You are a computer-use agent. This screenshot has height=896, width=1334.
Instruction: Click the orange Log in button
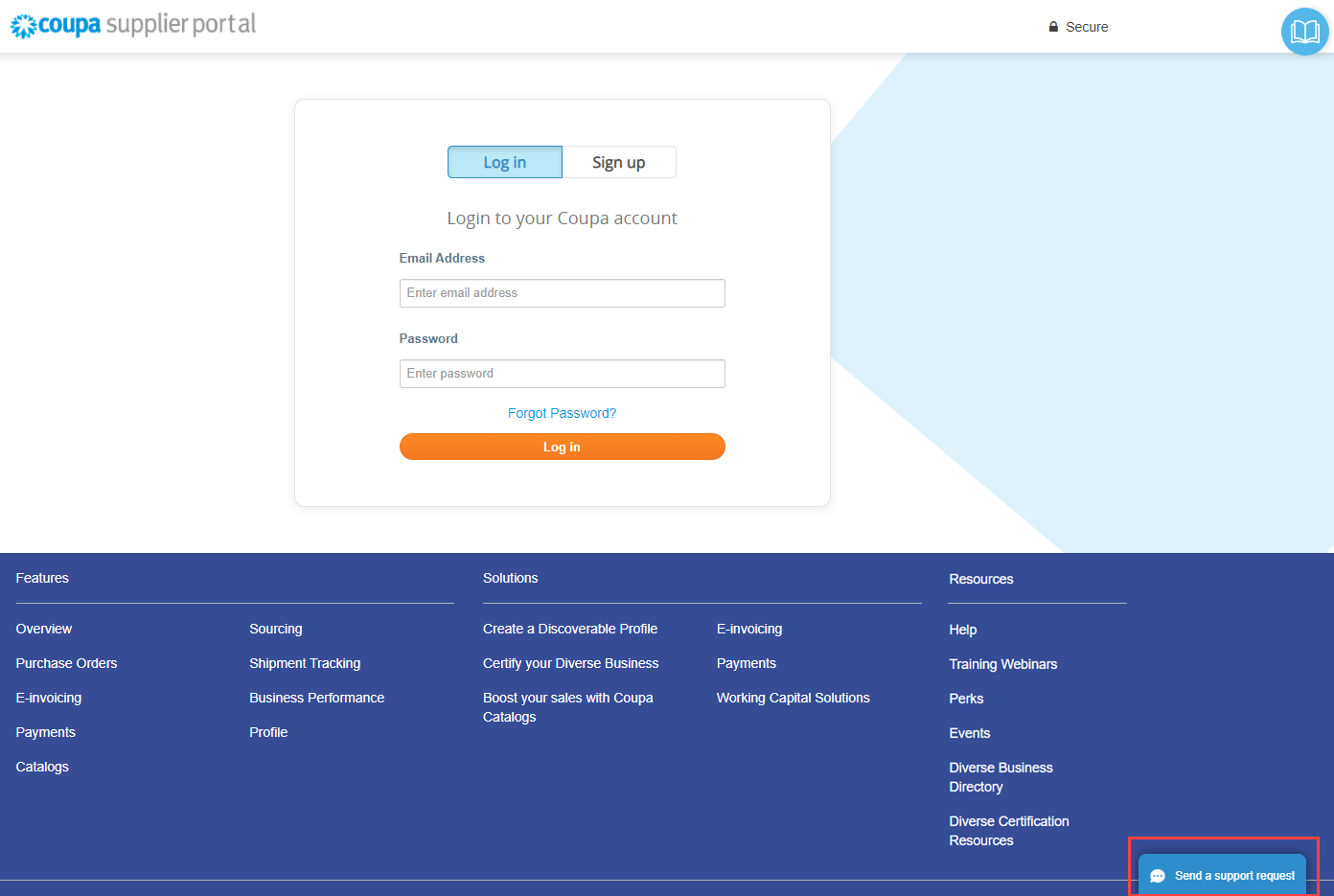click(x=562, y=447)
